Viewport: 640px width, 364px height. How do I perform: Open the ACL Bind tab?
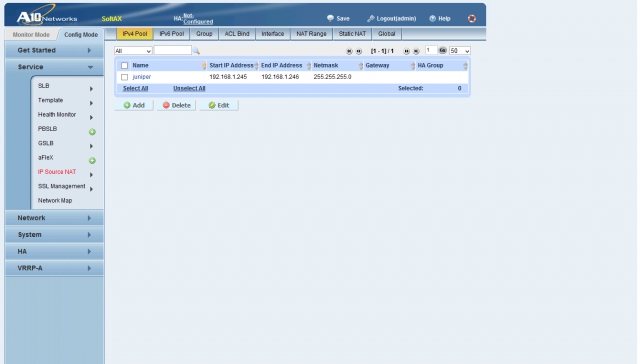coord(237,34)
